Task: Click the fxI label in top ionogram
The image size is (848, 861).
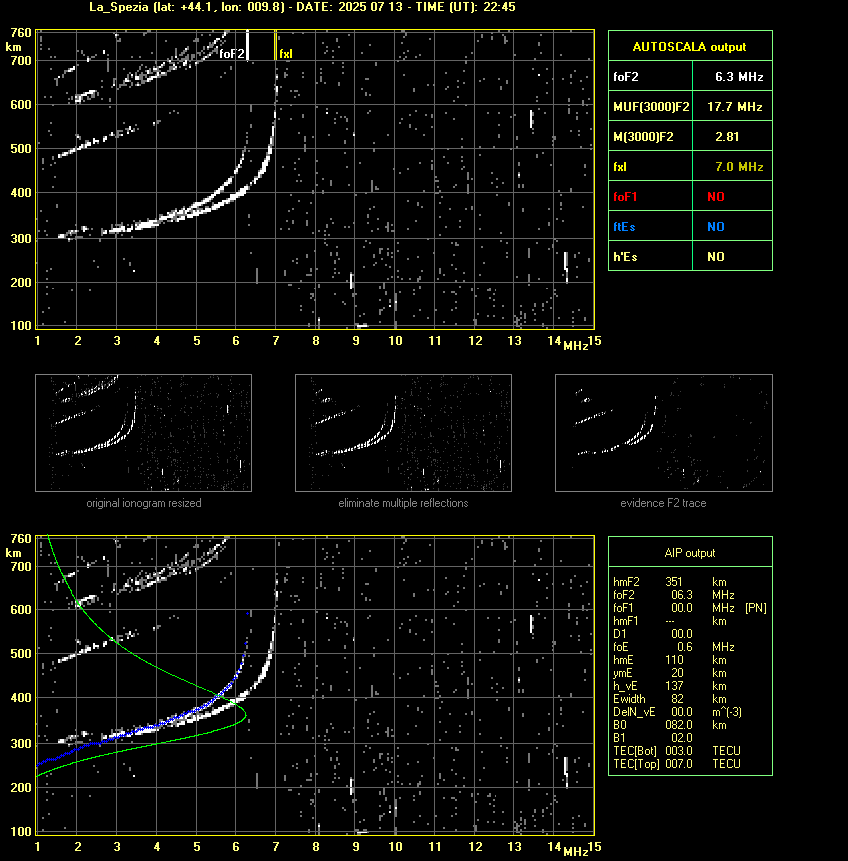Action: [286, 54]
